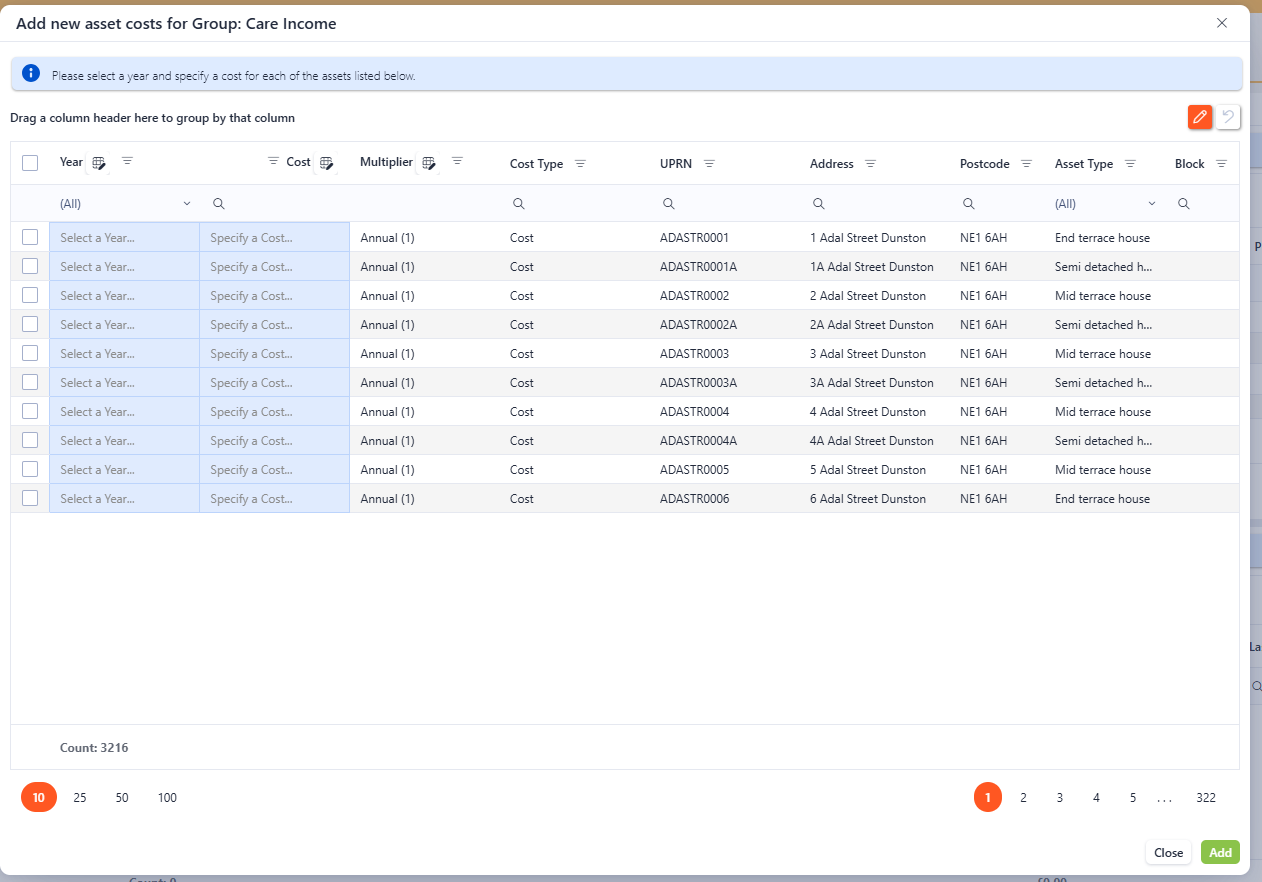Click the green Add button

tap(1220, 852)
